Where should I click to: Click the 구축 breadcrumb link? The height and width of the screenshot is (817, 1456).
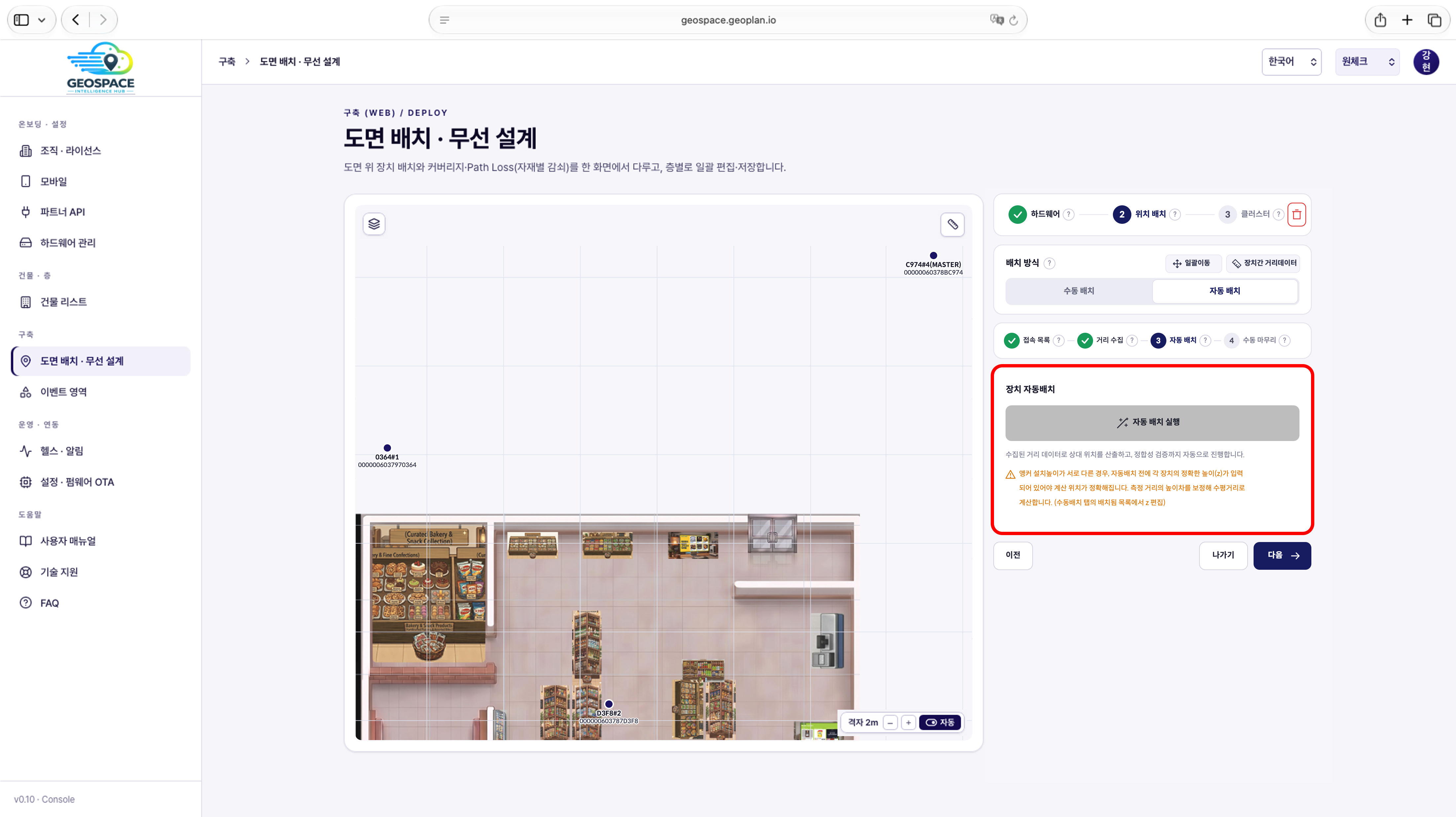point(227,62)
